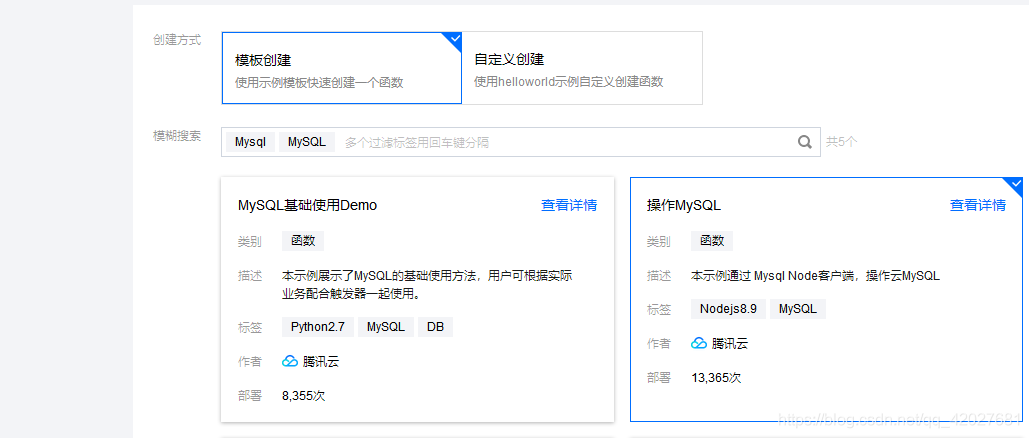Screen dimensions: 1029x438
Task: Click the 13,365次 deployment count
Action: point(717,378)
